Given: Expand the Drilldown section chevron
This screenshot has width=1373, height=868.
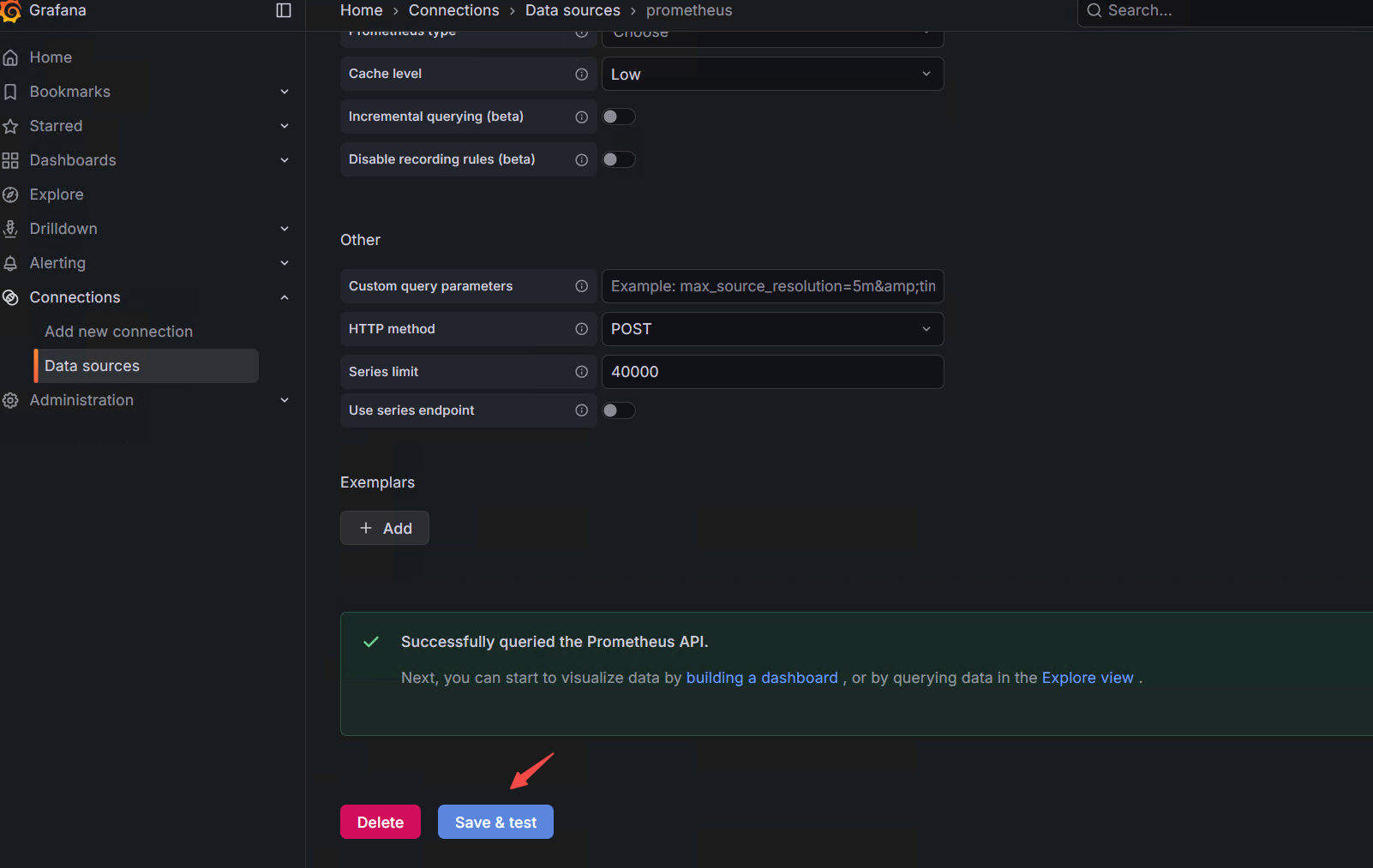Looking at the screenshot, I should point(285,229).
